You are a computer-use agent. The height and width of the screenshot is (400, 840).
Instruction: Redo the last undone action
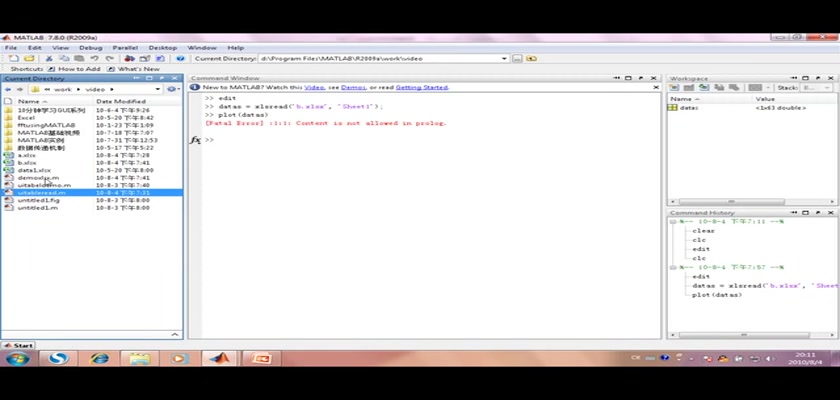point(109,58)
